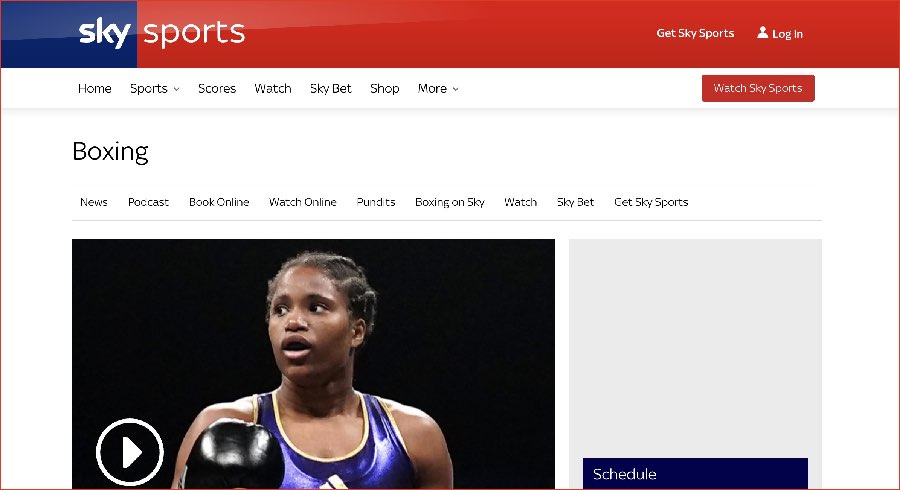Click the Log in user icon

(x=762, y=32)
